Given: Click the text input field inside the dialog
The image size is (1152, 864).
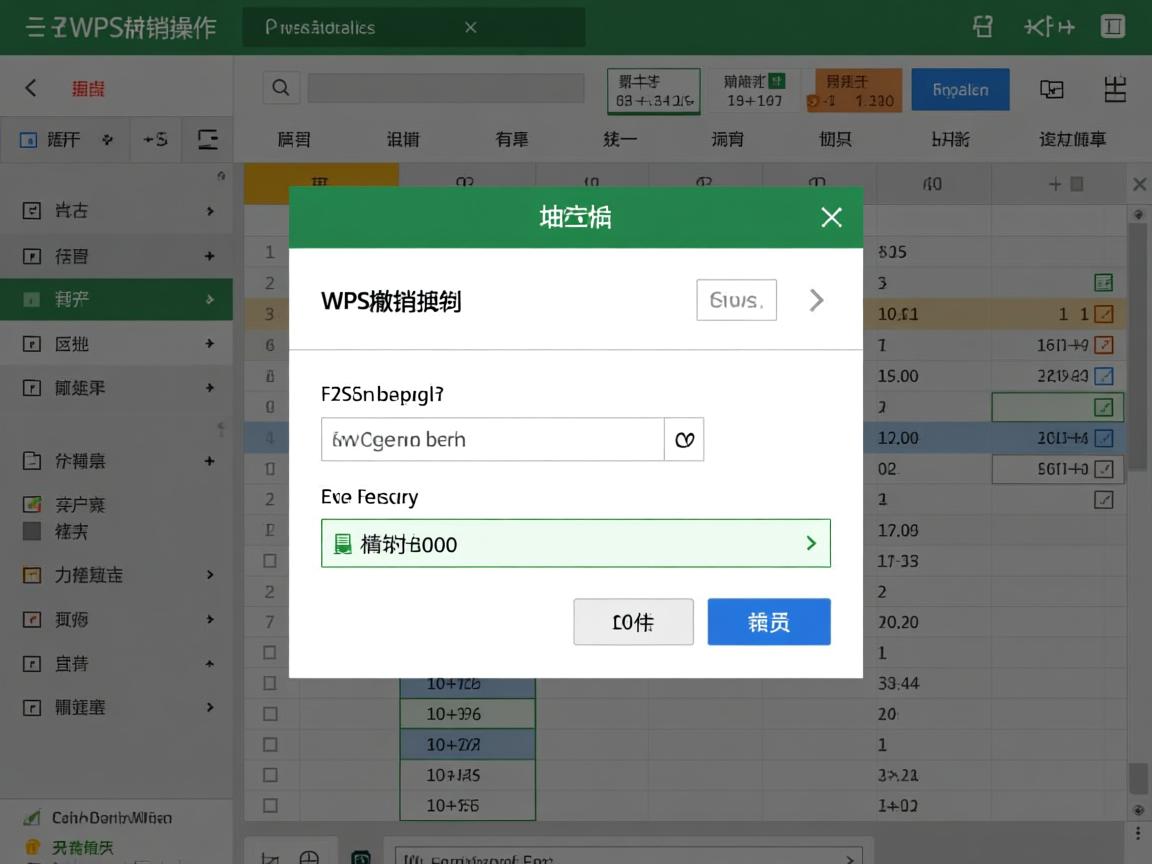Looking at the screenshot, I should 490,439.
